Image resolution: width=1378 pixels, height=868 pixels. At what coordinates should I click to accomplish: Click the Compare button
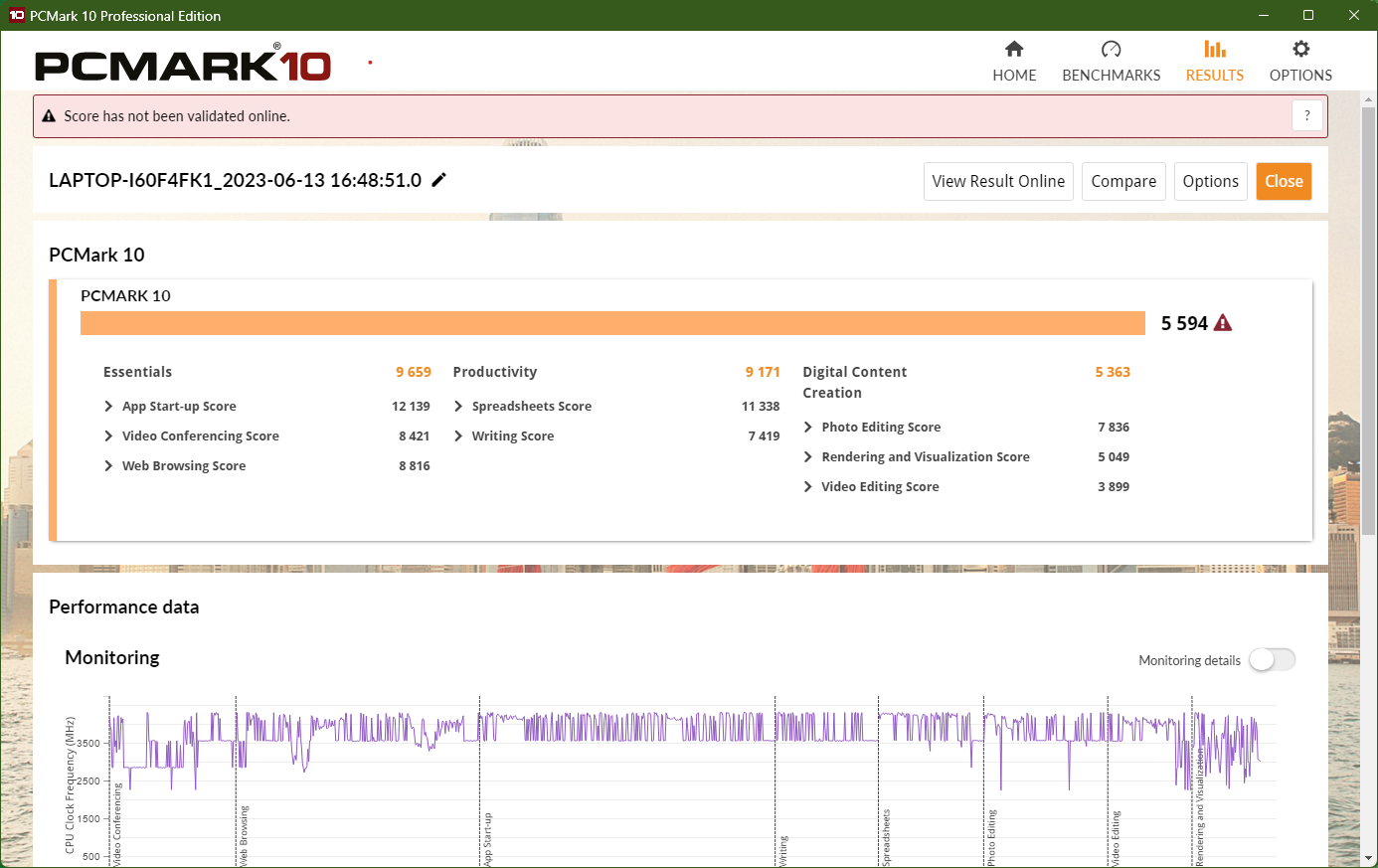[x=1123, y=181]
